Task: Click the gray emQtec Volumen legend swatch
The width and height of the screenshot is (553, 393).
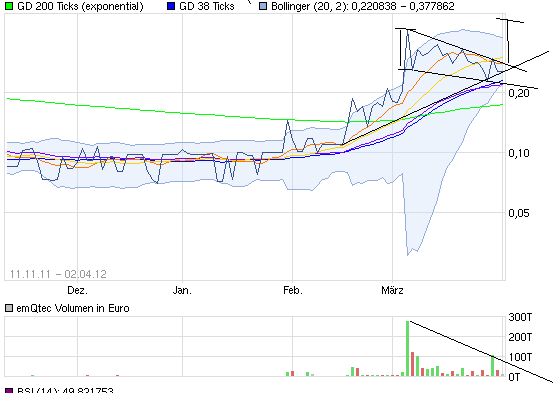Action: pos(9,308)
